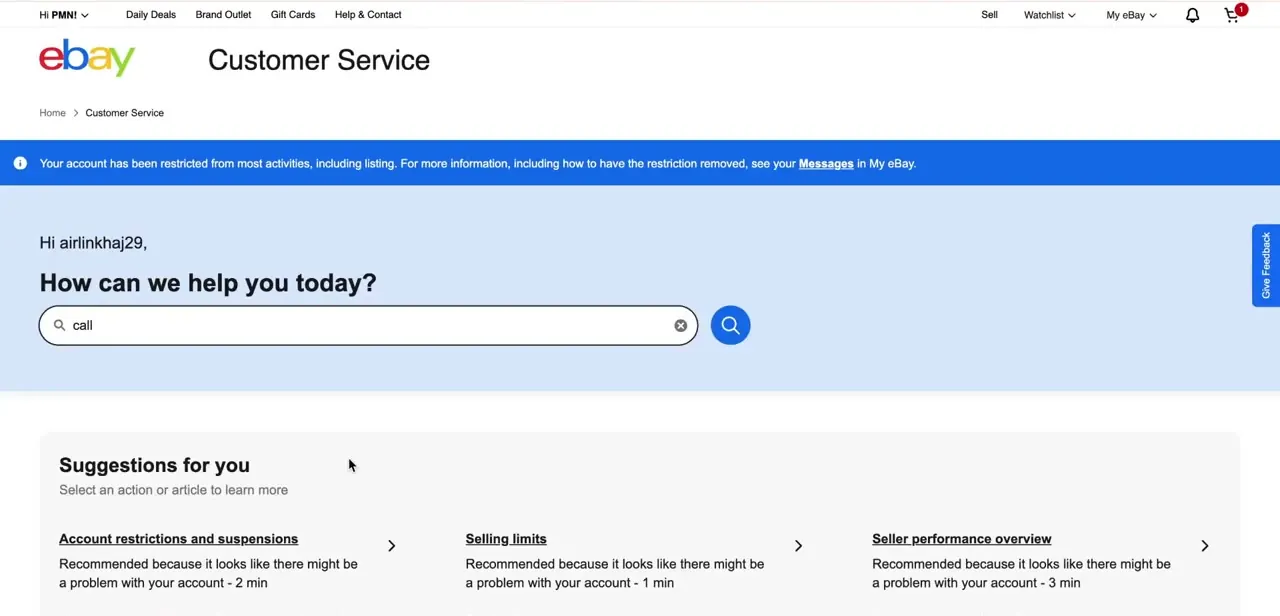1280x616 pixels.
Task: Open Daily Deals
Action: click(x=151, y=15)
